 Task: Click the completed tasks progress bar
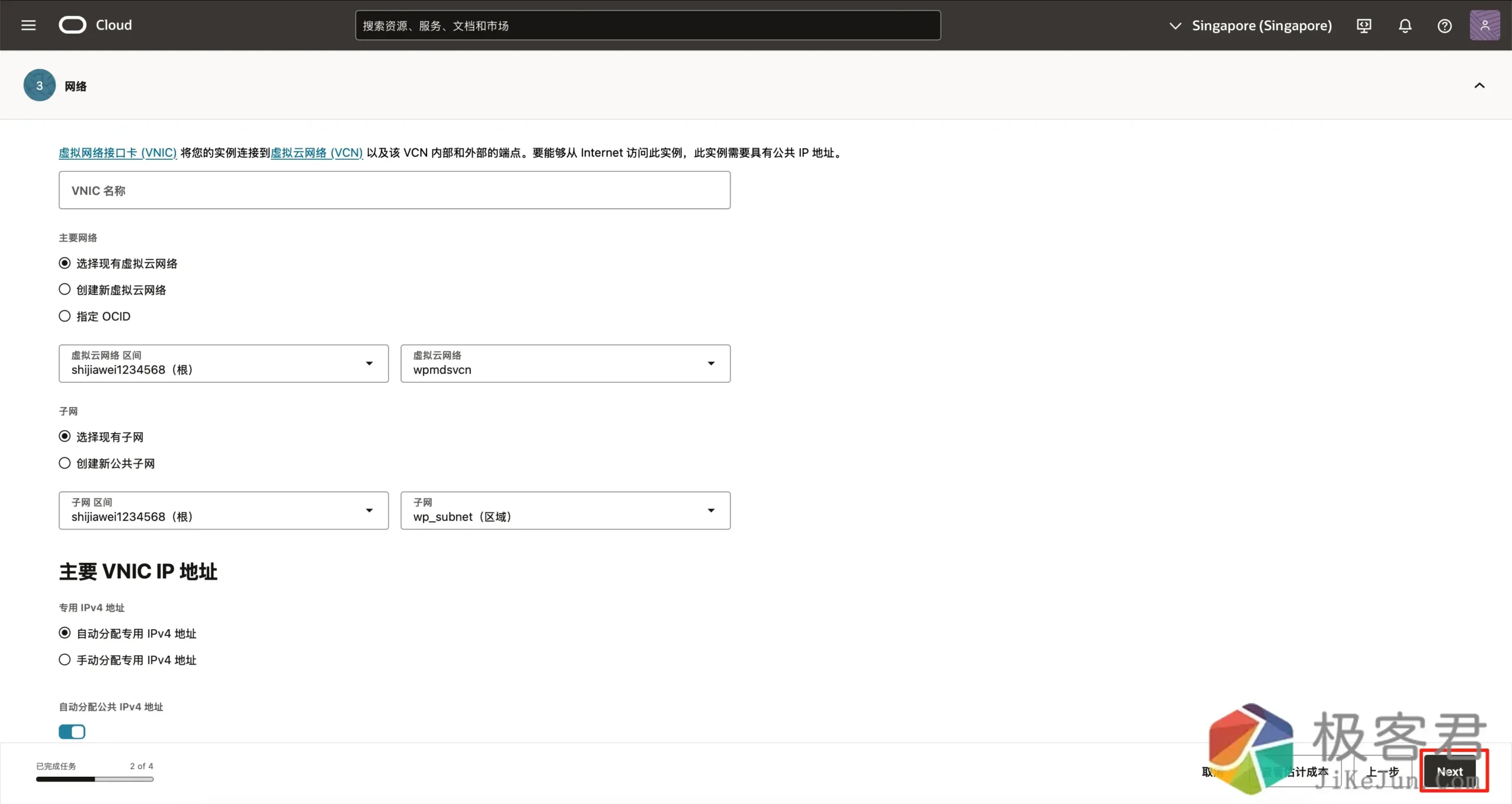click(94, 779)
